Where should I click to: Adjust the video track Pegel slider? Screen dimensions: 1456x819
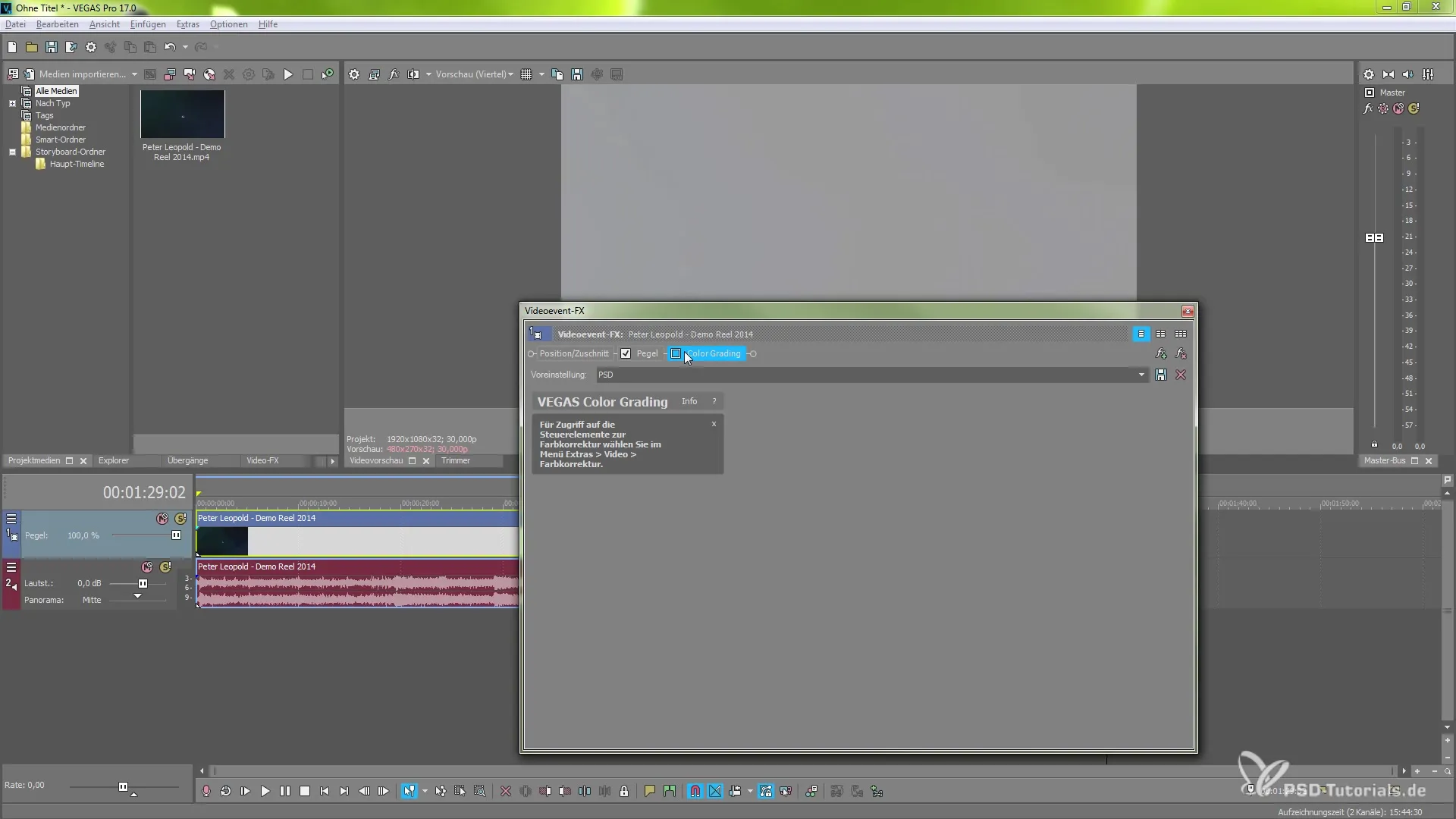pos(176,535)
